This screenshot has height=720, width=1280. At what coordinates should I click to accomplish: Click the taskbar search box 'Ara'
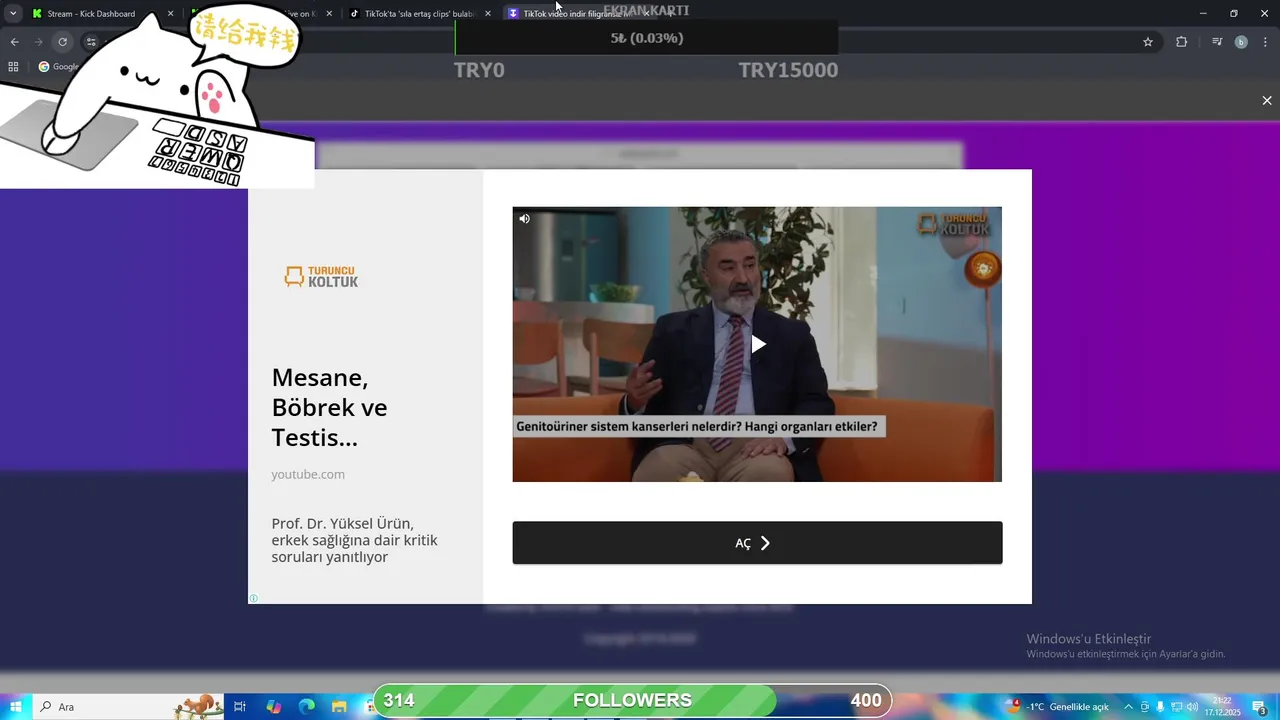point(130,707)
